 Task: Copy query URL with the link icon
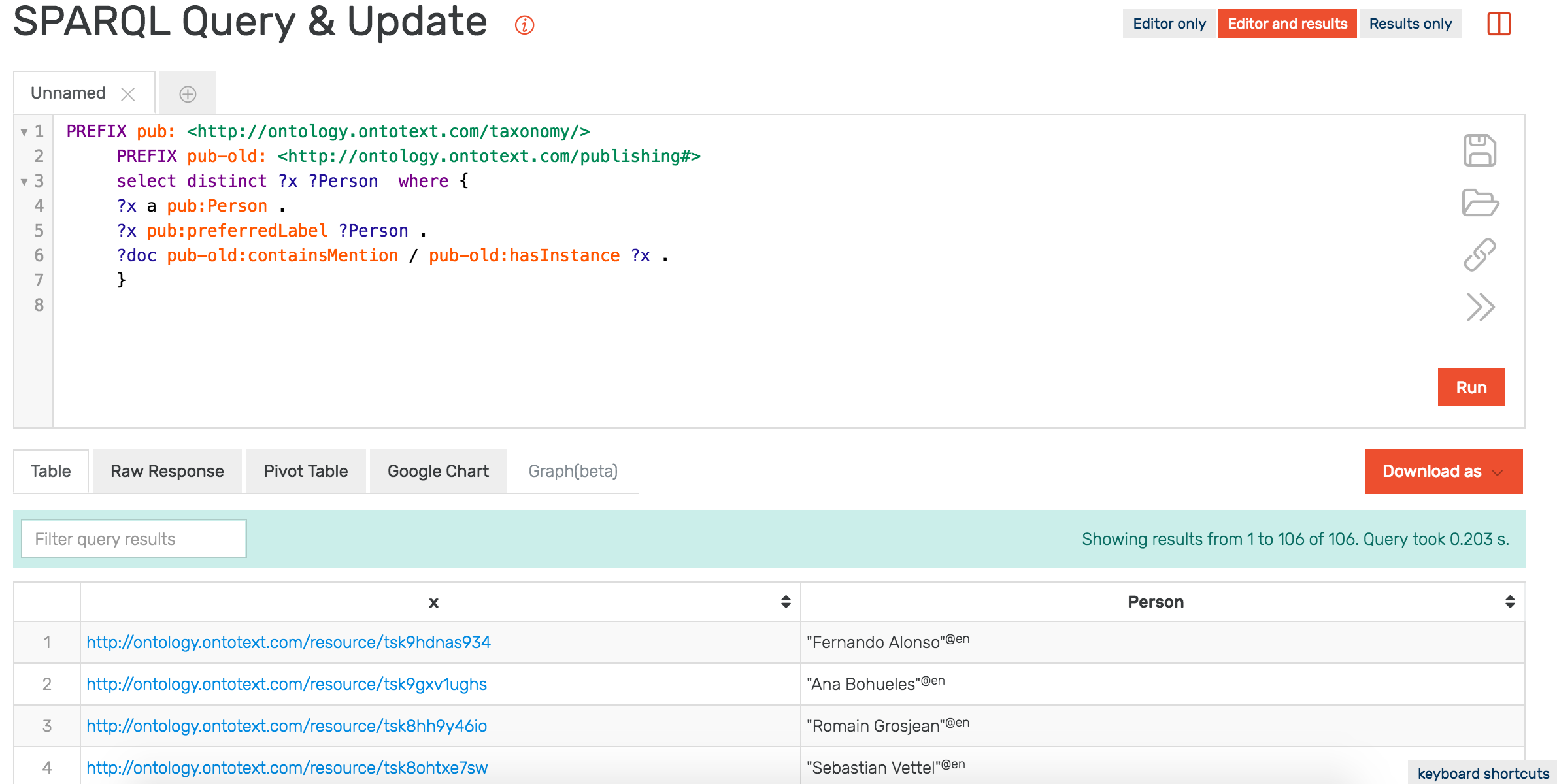tap(1480, 255)
